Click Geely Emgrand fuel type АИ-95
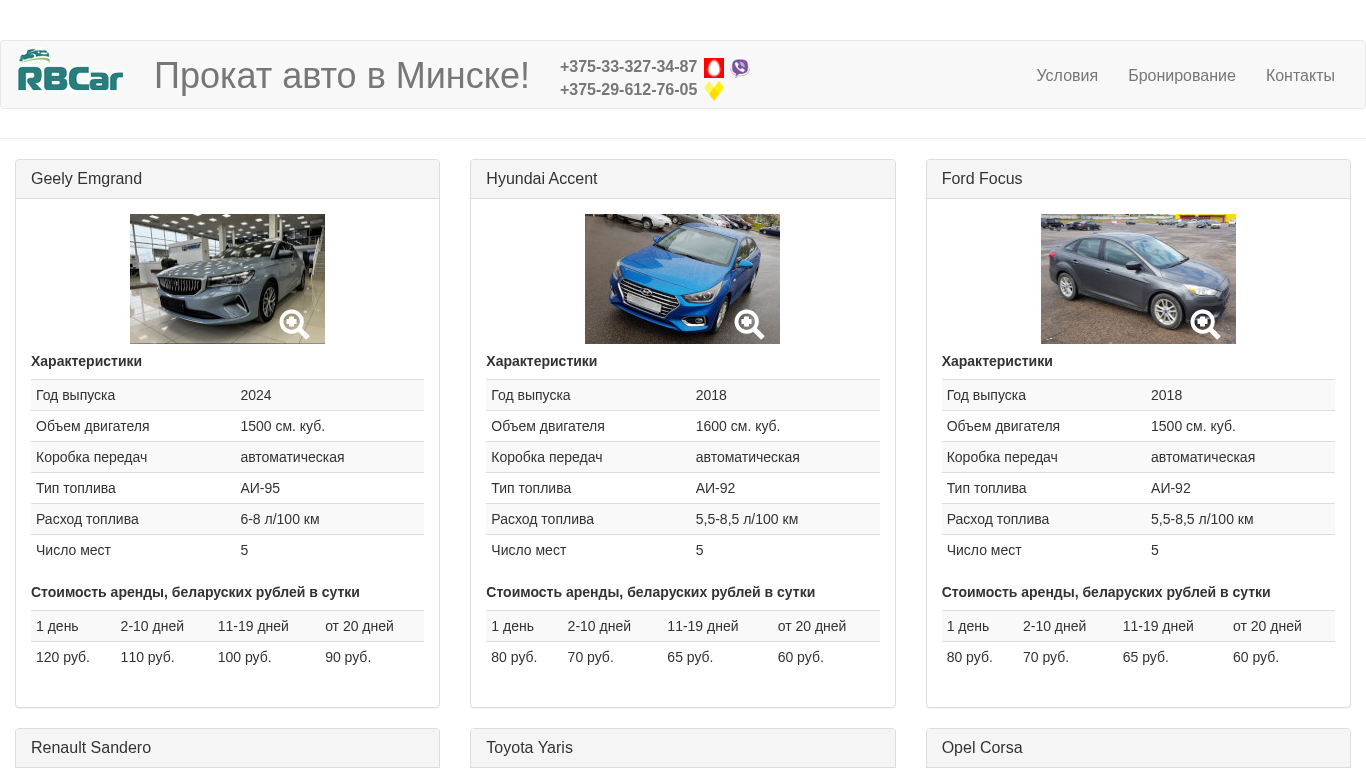 tap(260, 488)
